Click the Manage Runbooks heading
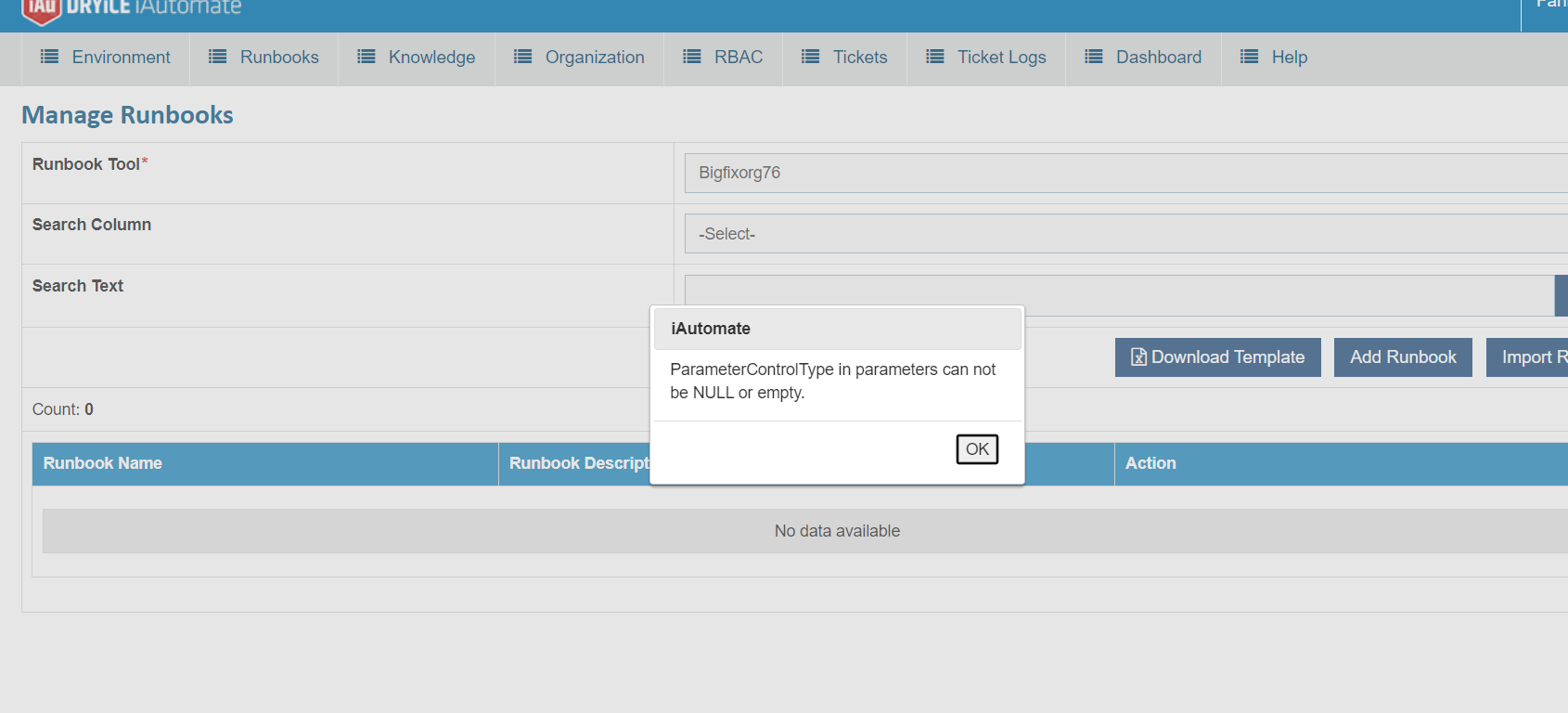Image resolution: width=1568 pixels, height=713 pixels. (x=127, y=115)
